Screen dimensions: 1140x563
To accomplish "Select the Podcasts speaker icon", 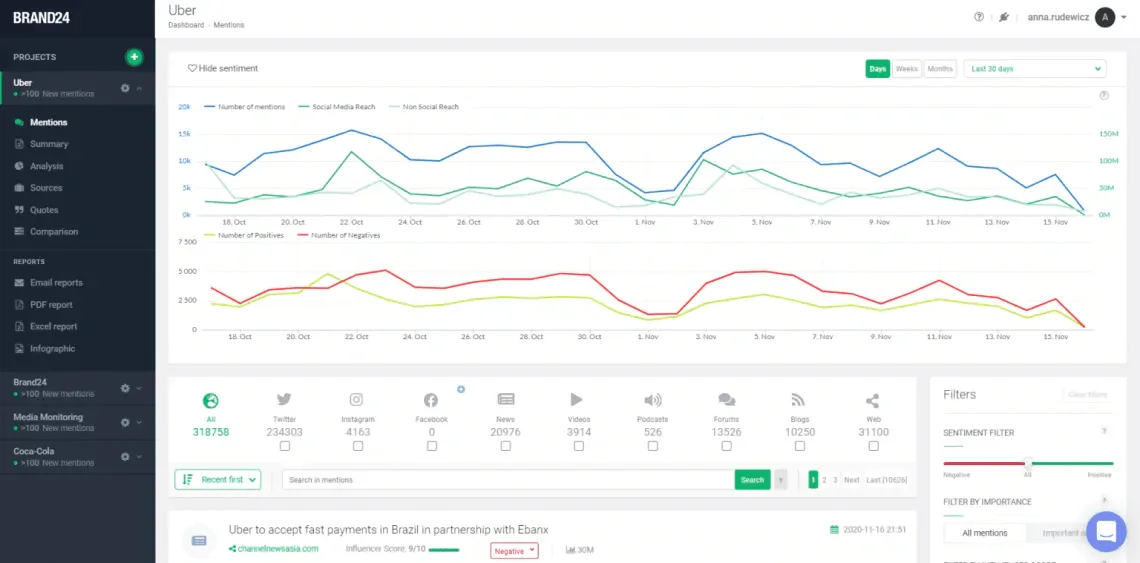I will [652, 399].
